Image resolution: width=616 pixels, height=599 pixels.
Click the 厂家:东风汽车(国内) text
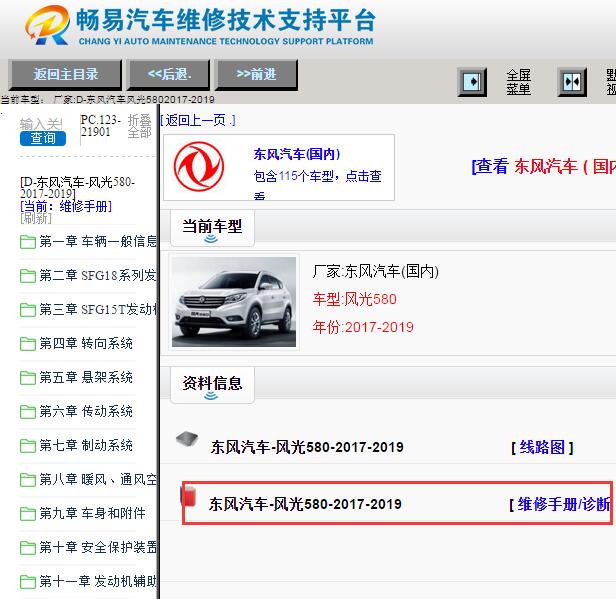[x=376, y=271]
